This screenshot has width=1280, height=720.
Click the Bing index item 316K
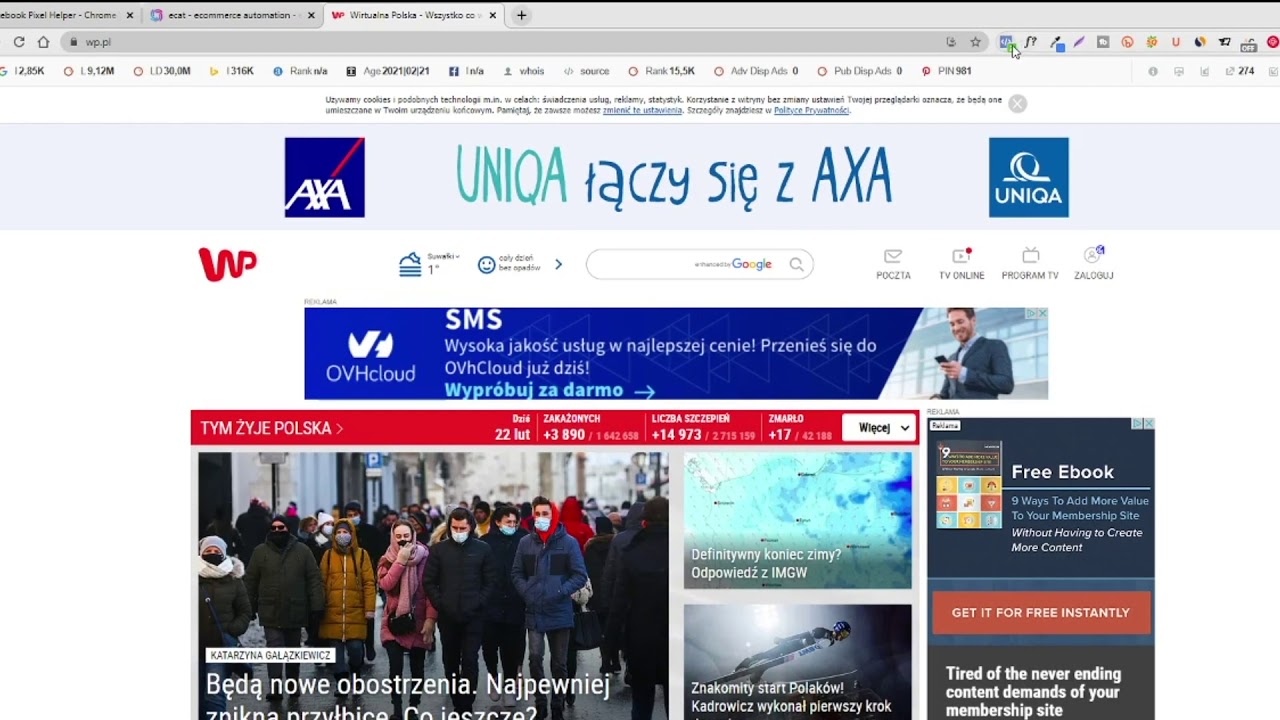[231, 71]
